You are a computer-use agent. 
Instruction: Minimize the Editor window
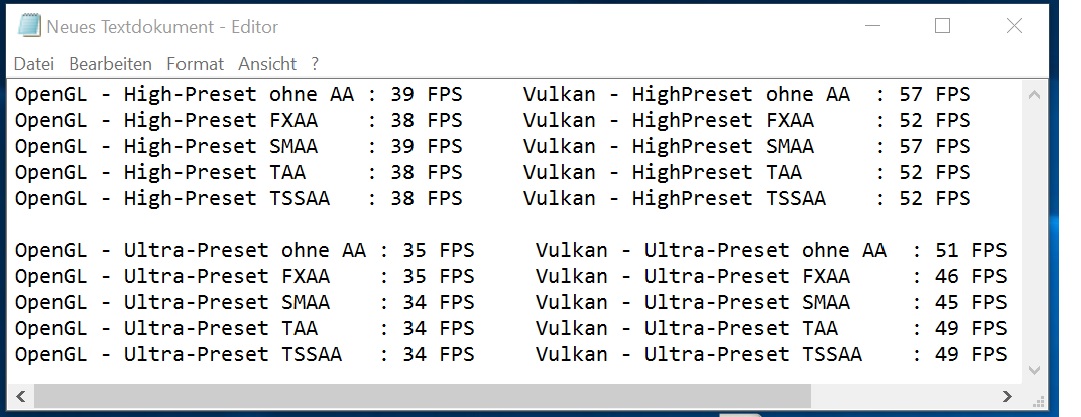872,26
